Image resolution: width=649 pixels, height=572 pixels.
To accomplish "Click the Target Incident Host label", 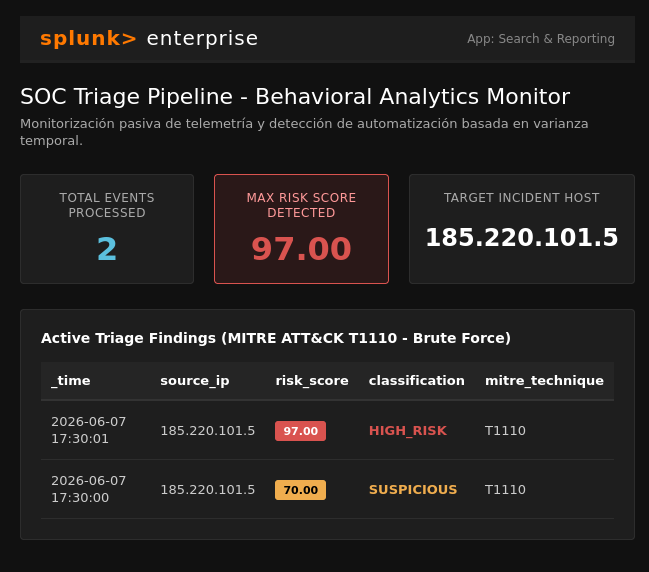I will (x=522, y=198).
